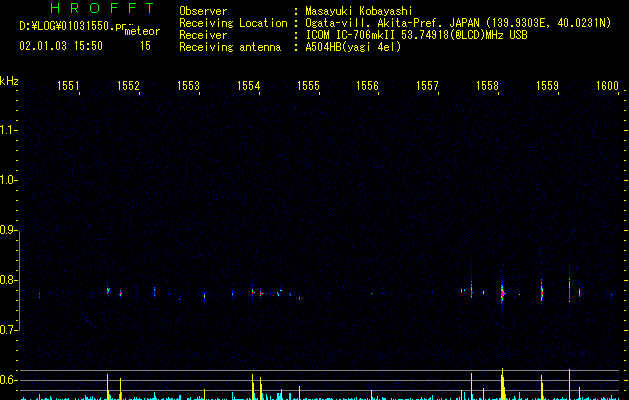629x400 pixels.
Task: Click the 0.9 kHz axis label
Action: [9, 230]
